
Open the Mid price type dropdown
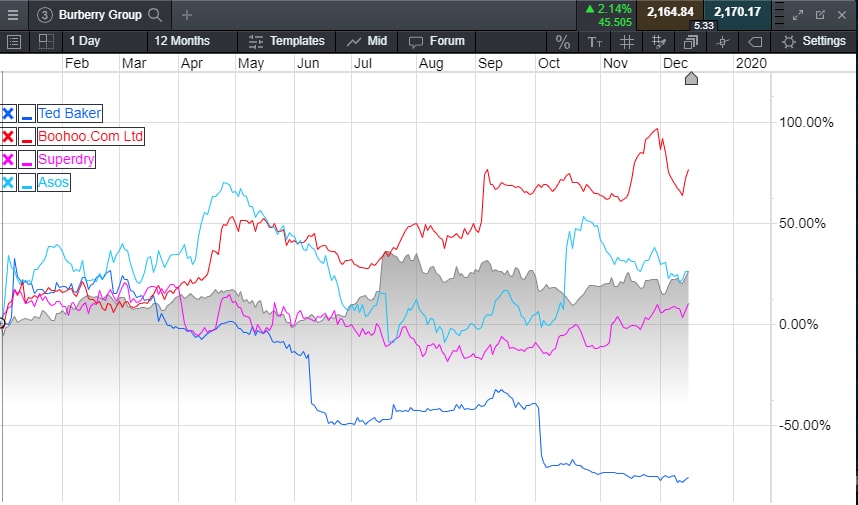tap(366, 41)
